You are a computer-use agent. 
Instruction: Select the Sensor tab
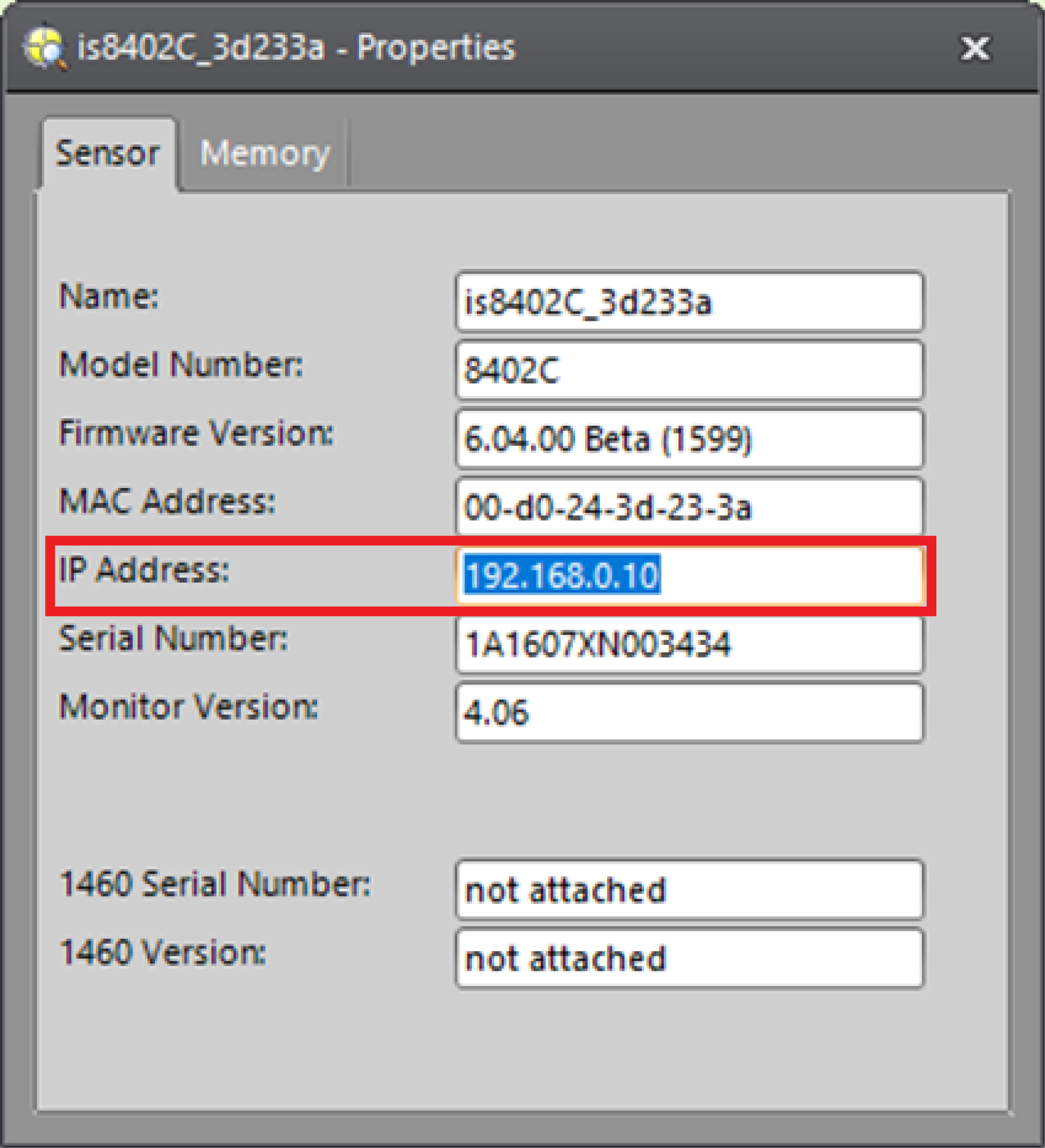click(x=107, y=154)
